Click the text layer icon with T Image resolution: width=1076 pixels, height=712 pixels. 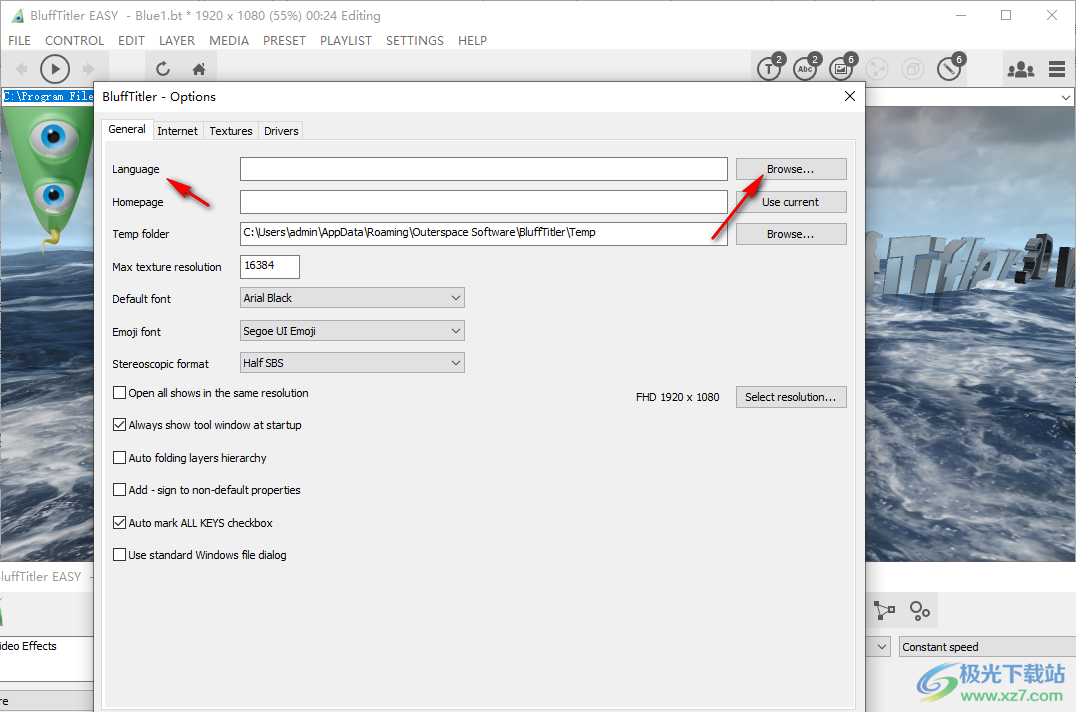(768, 69)
